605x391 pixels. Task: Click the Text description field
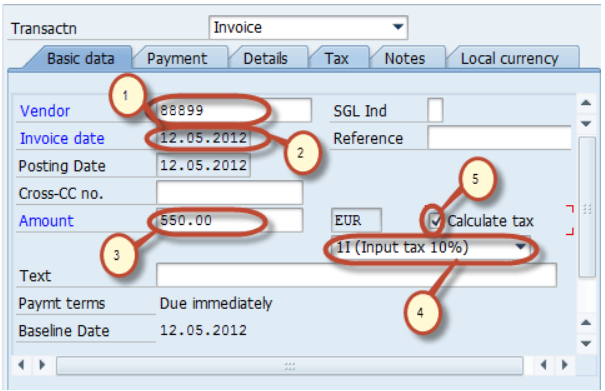point(356,275)
